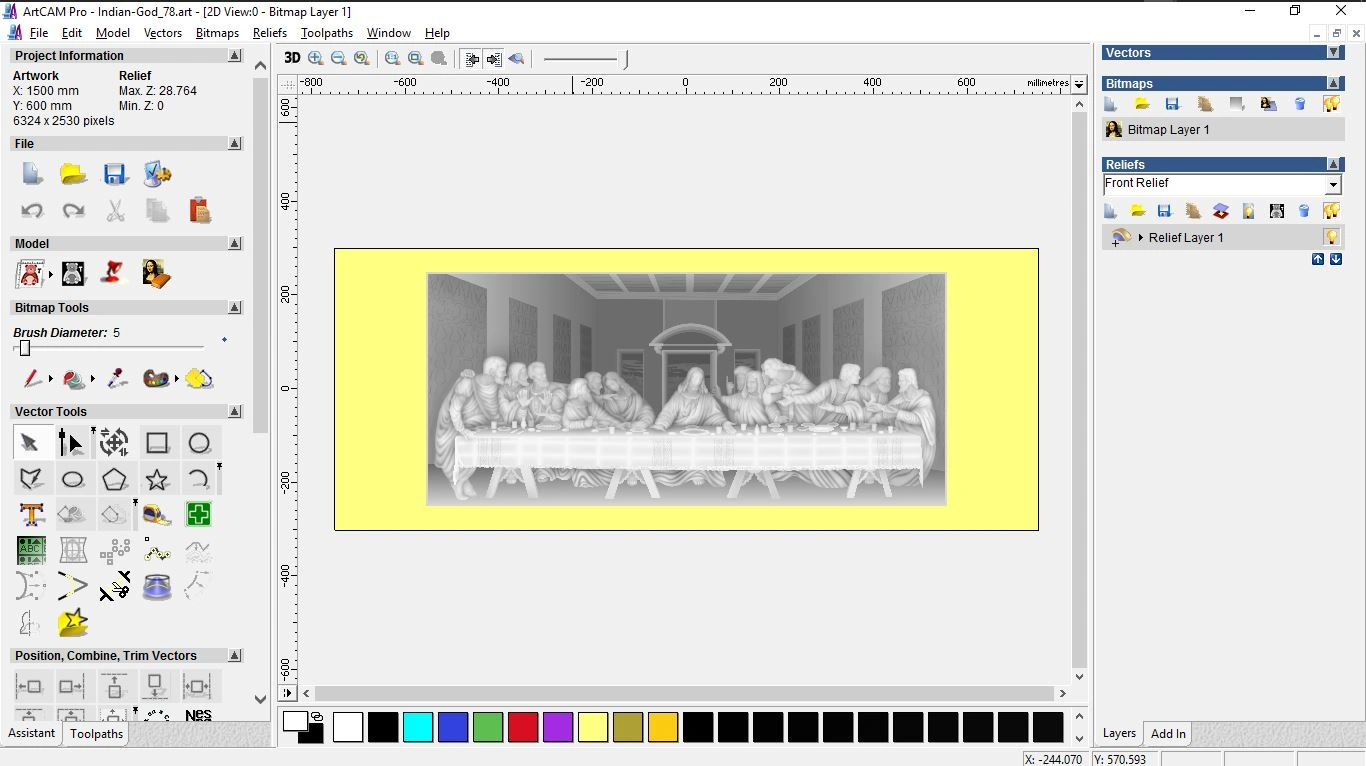Collapse the Project Information section

pyautogui.click(x=235, y=56)
